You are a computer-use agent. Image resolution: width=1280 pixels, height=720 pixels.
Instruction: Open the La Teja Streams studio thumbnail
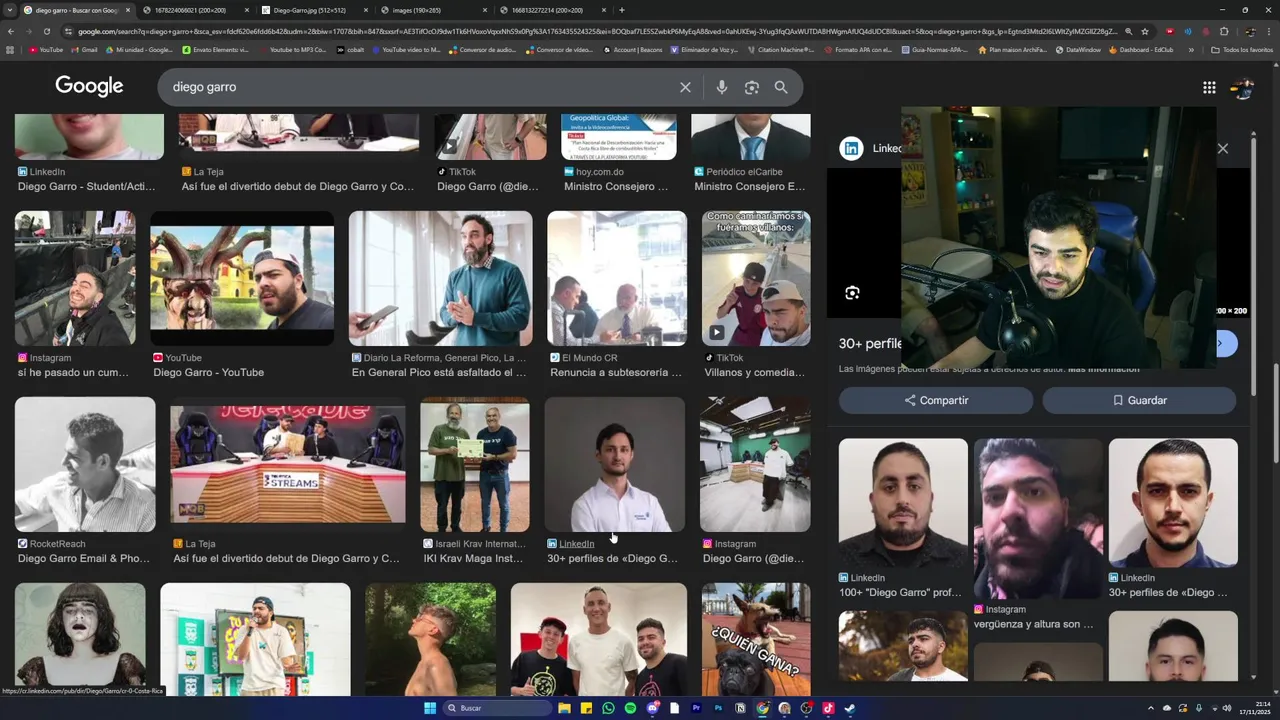coord(288,464)
